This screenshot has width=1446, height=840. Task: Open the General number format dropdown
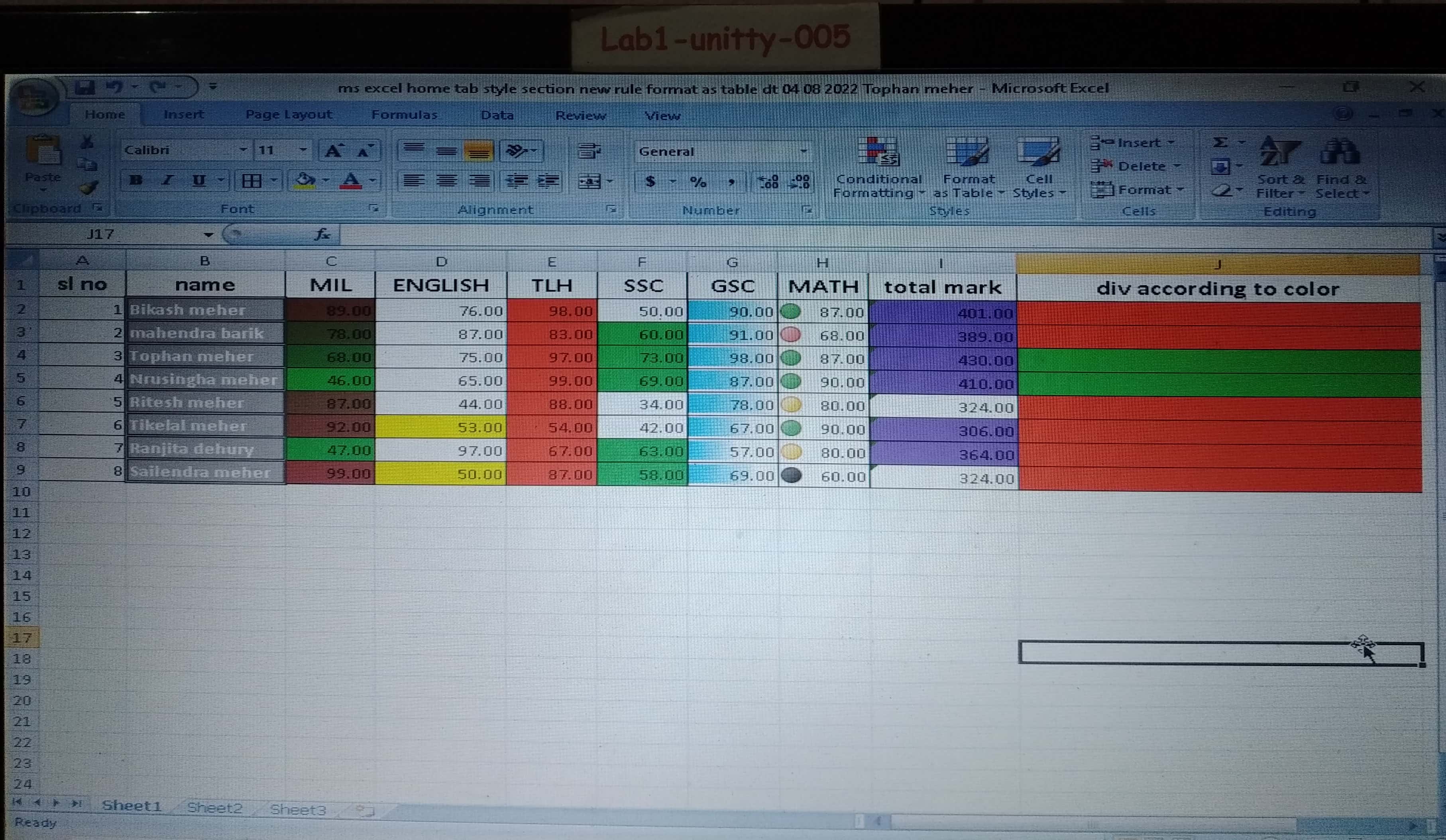tap(804, 151)
